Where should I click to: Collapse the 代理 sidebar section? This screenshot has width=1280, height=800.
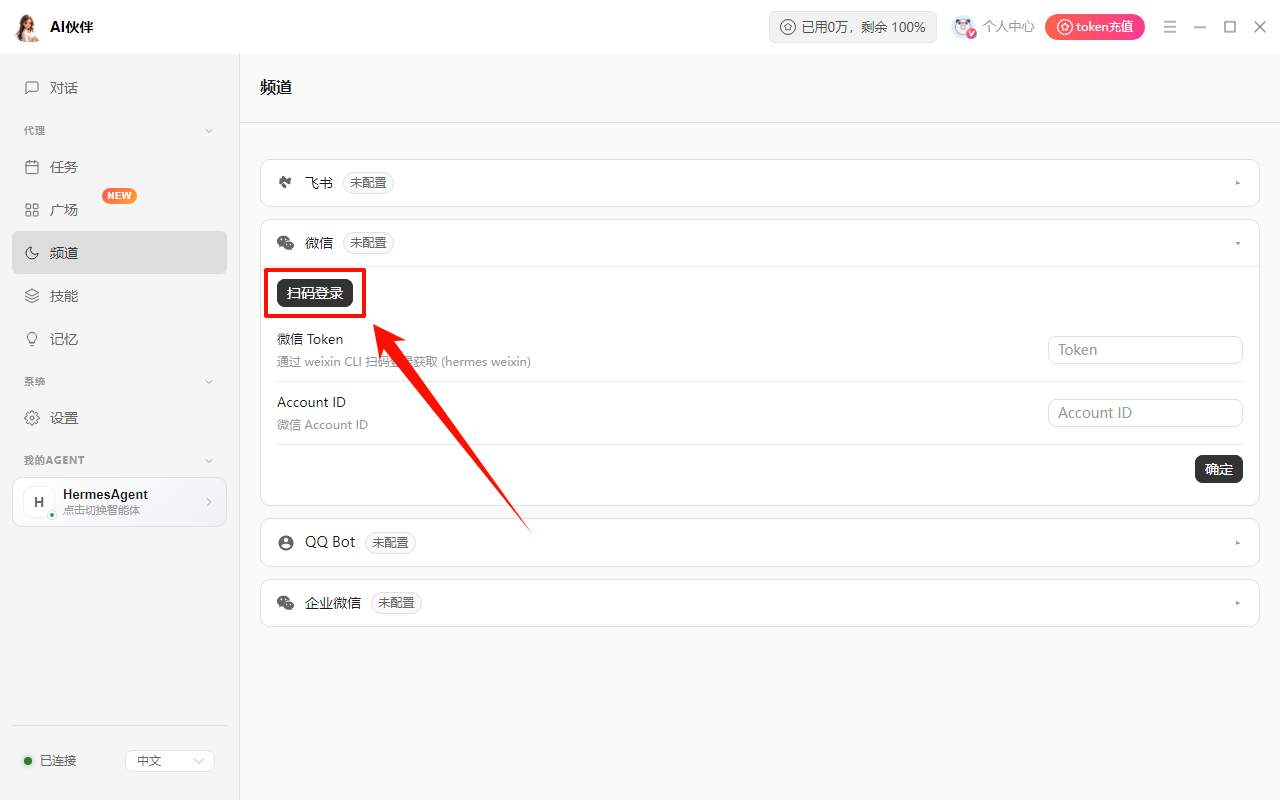[x=209, y=131]
